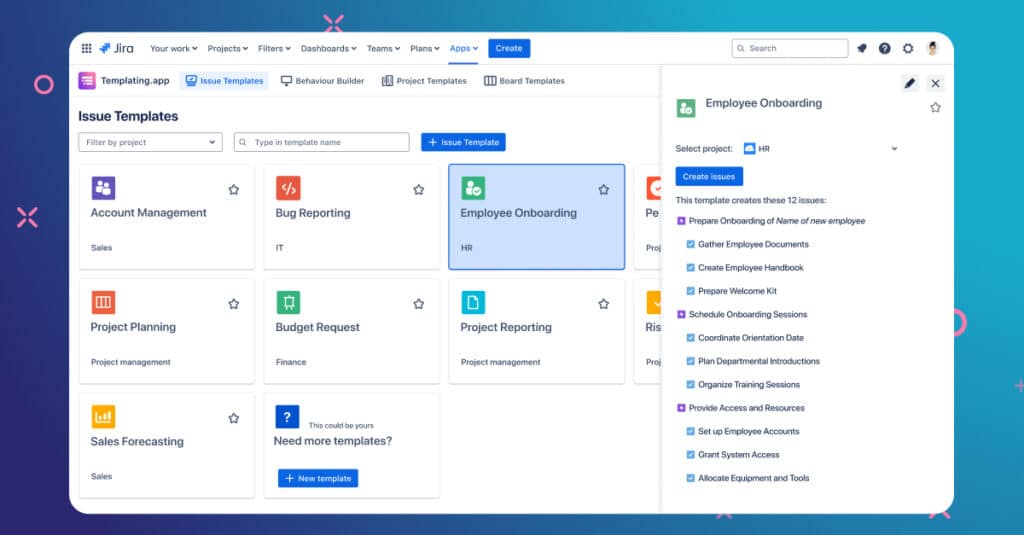Open the Filter by project dropdown

pyautogui.click(x=150, y=142)
